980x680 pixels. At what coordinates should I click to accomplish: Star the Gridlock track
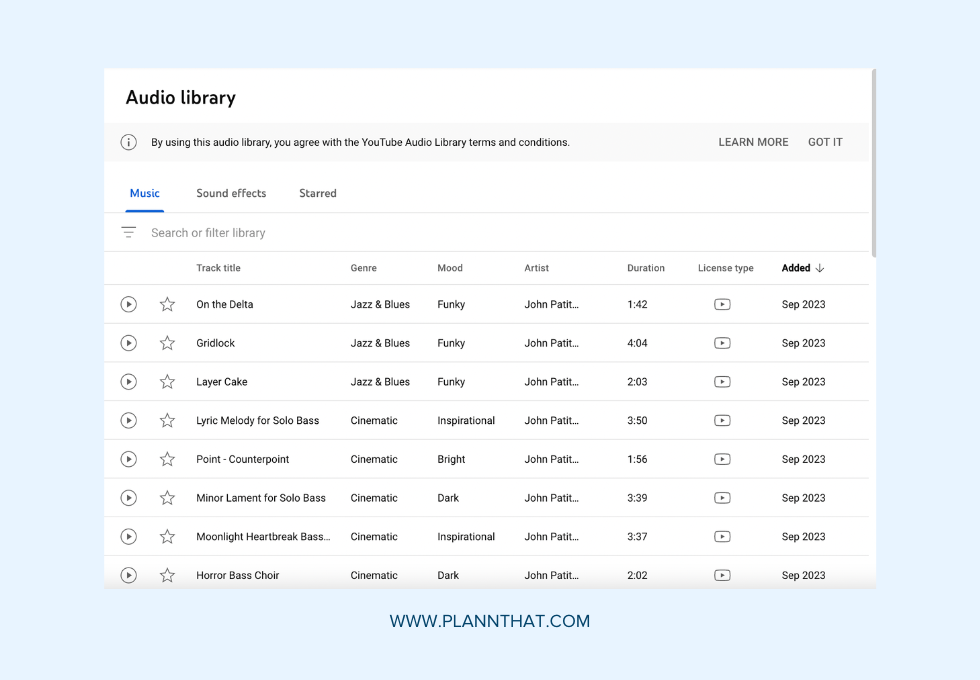[167, 343]
